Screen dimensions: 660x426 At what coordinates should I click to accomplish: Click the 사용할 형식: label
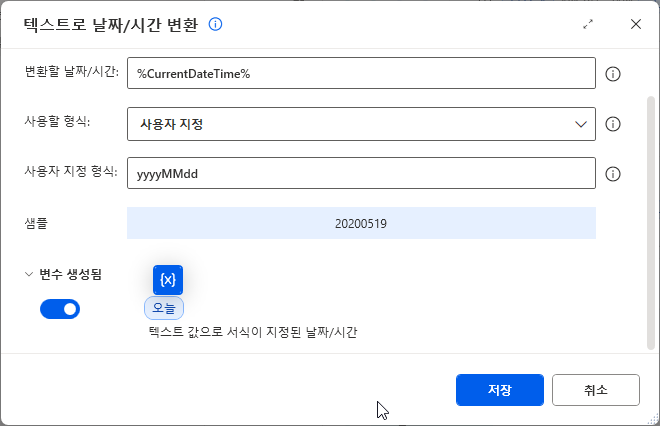(57, 122)
